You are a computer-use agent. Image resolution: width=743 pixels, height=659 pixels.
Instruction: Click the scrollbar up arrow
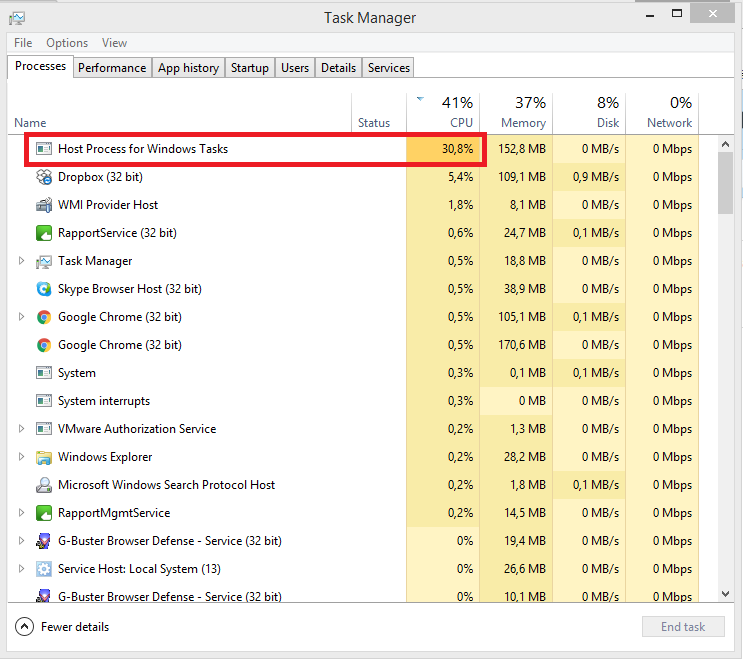[x=725, y=144]
